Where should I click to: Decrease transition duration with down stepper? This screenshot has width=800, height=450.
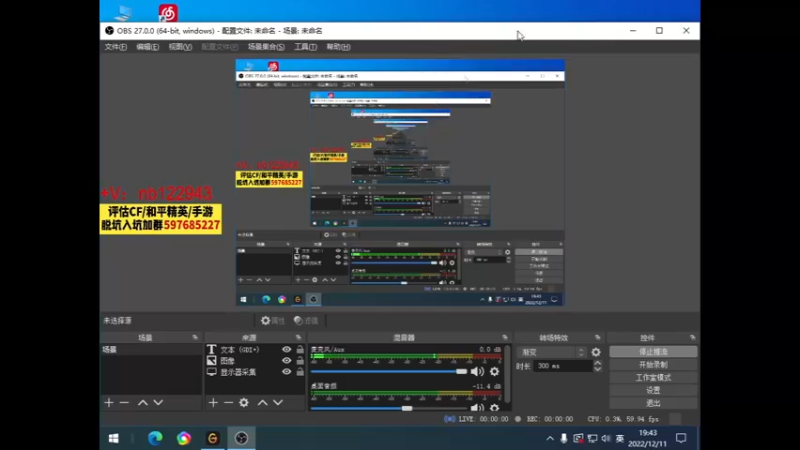(x=597, y=369)
